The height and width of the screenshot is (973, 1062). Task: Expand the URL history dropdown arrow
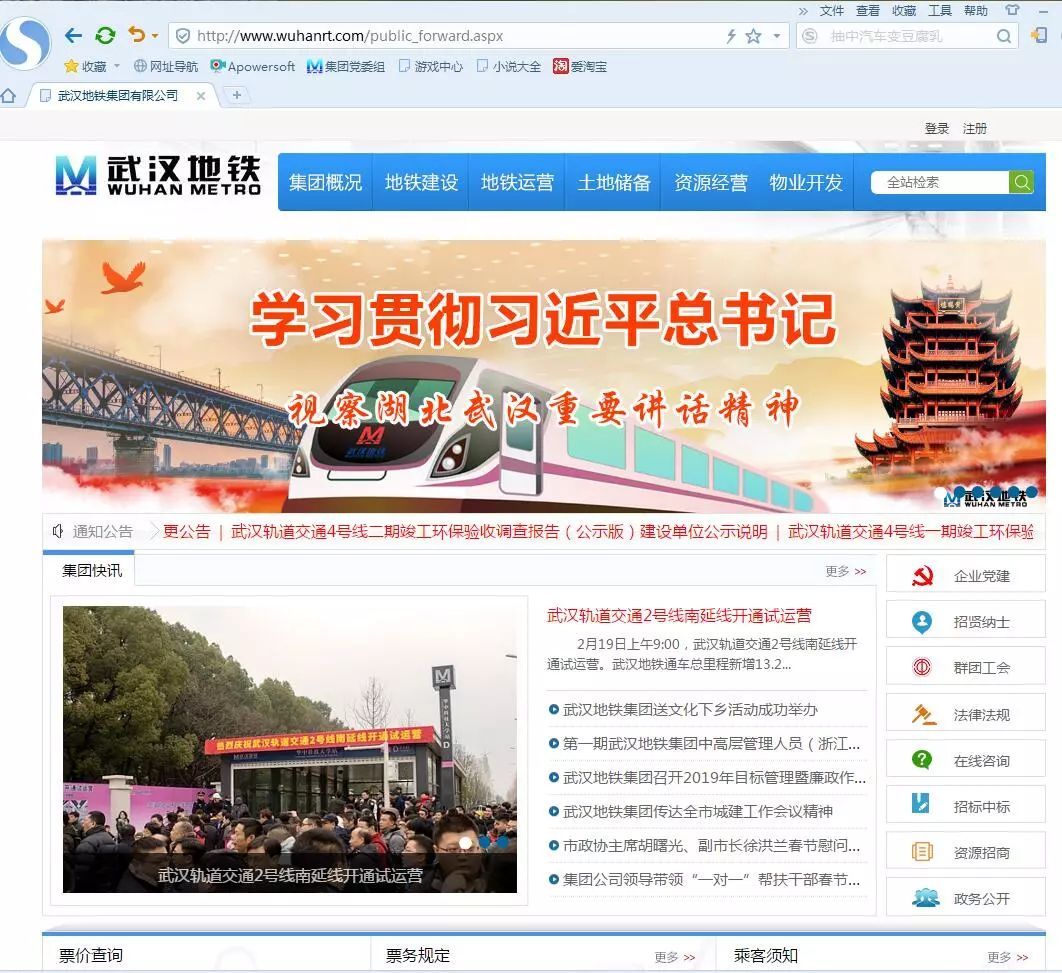coord(775,35)
